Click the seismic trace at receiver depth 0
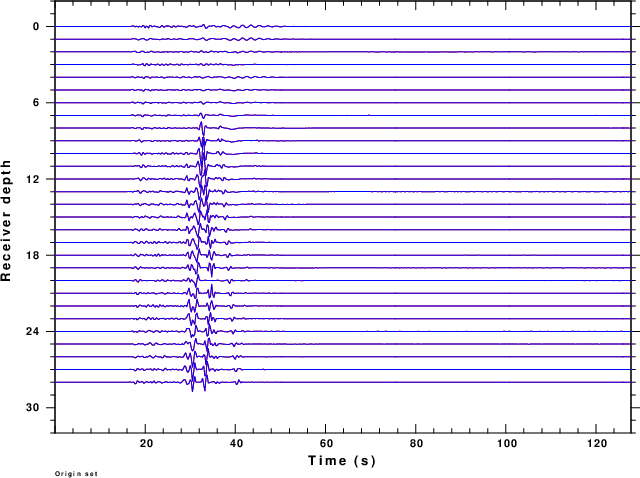The height and width of the screenshot is (478, 640). pyautogui.click(x=343, y=27)
